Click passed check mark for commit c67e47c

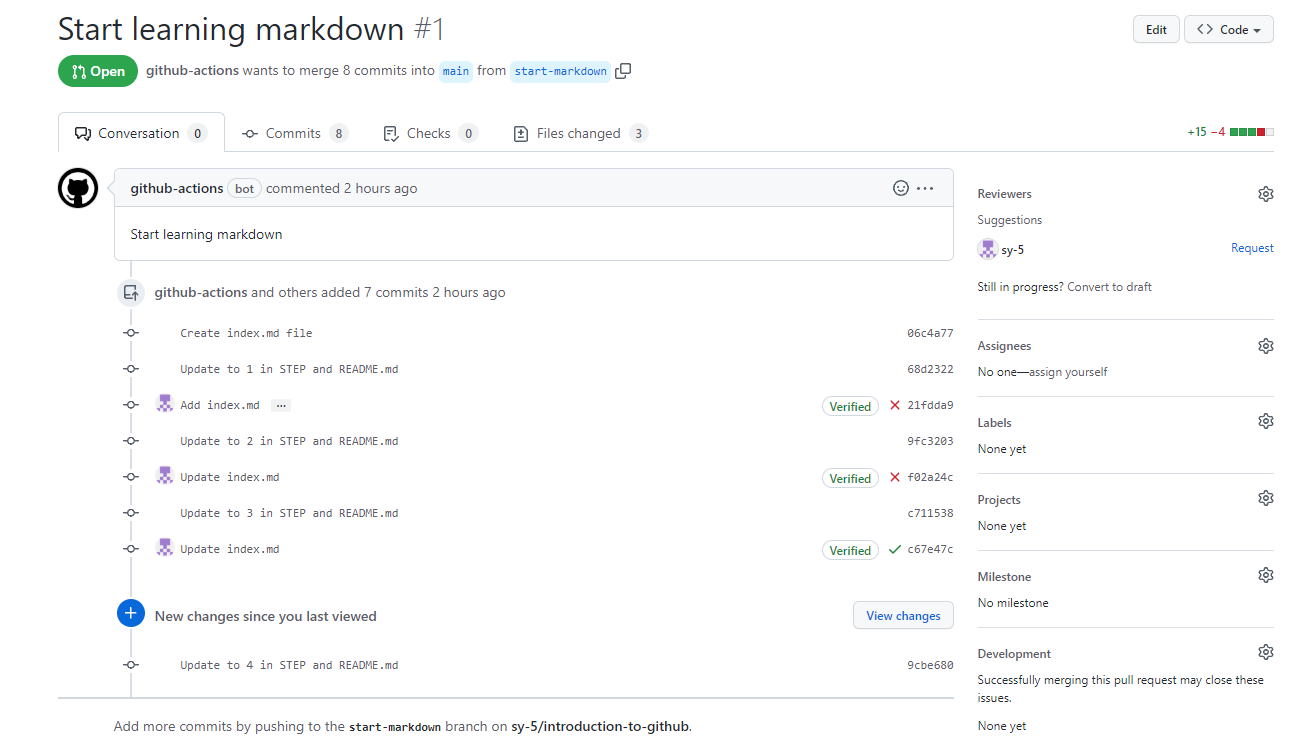point(895,550)
